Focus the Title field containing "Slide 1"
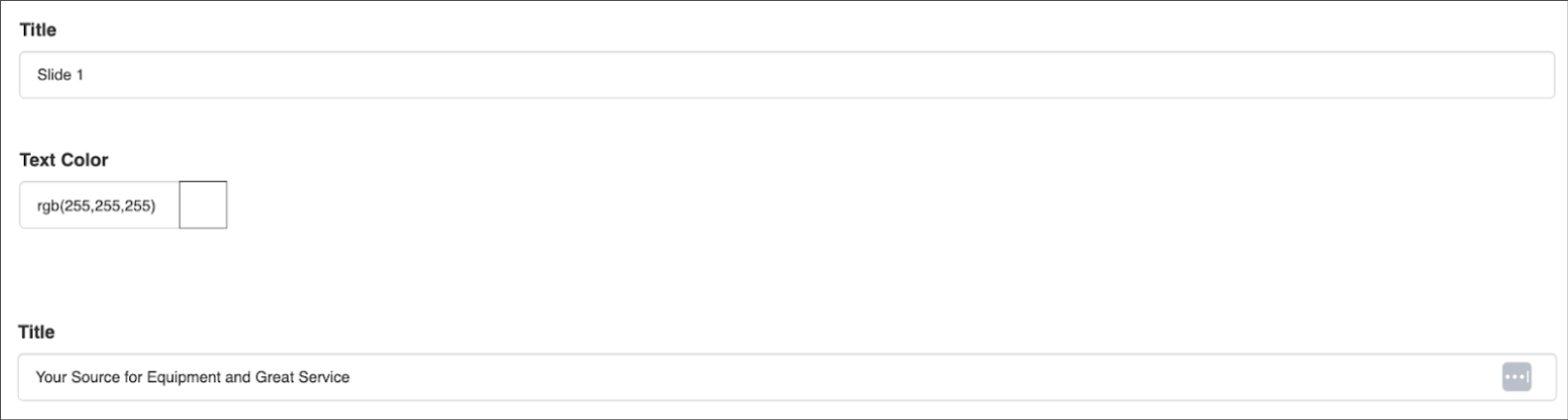The width and height of the screenshot is (1568, 420). point(786,74)
